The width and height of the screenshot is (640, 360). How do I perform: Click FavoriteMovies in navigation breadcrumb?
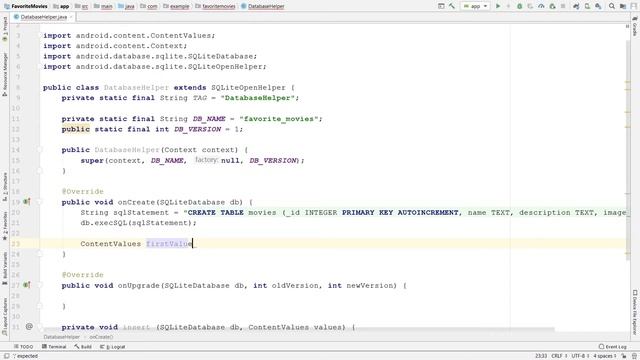[x=26, y=6]
